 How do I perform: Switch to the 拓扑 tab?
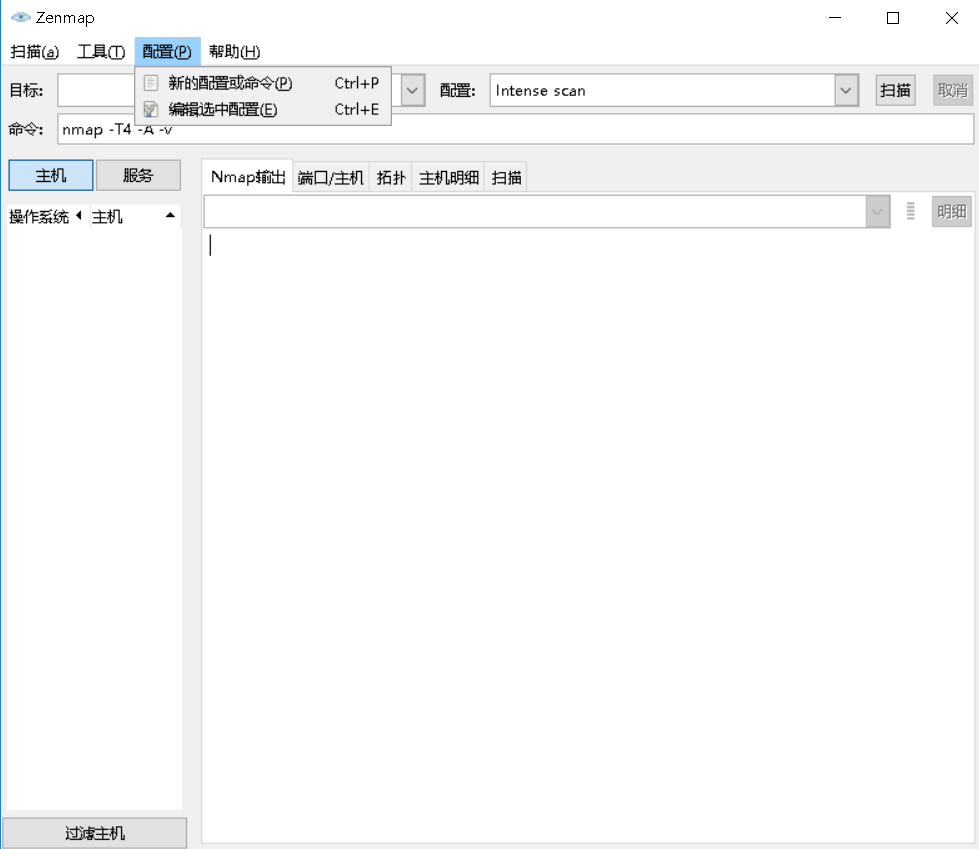[390, 176]
